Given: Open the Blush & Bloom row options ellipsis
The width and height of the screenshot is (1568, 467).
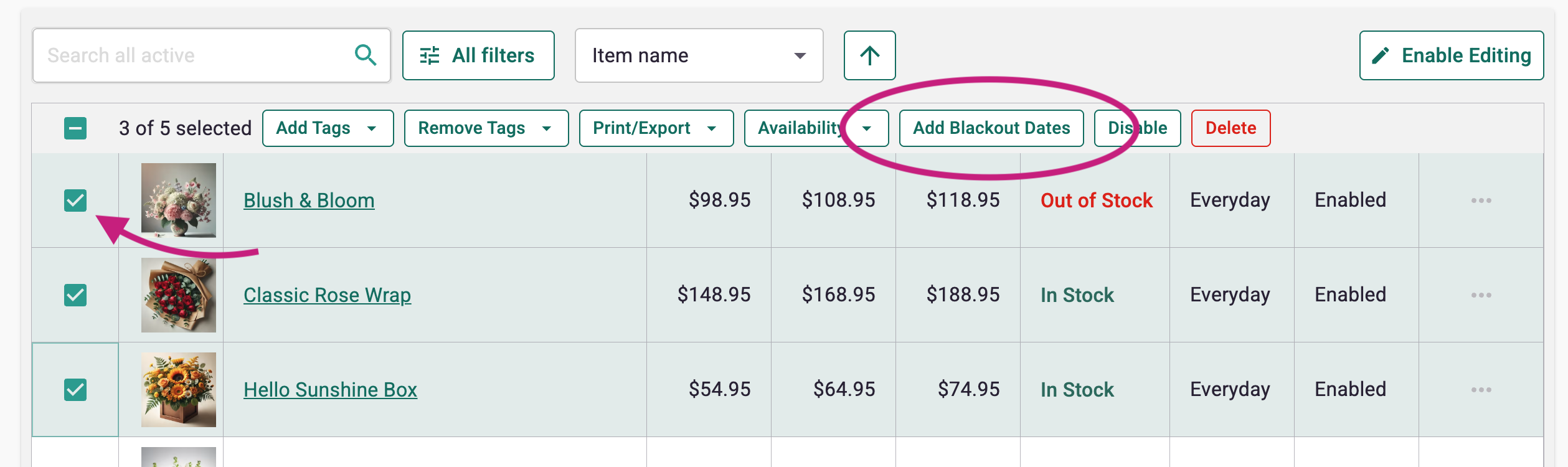Looking at the screenshot, I should (x=1481, y=200).
